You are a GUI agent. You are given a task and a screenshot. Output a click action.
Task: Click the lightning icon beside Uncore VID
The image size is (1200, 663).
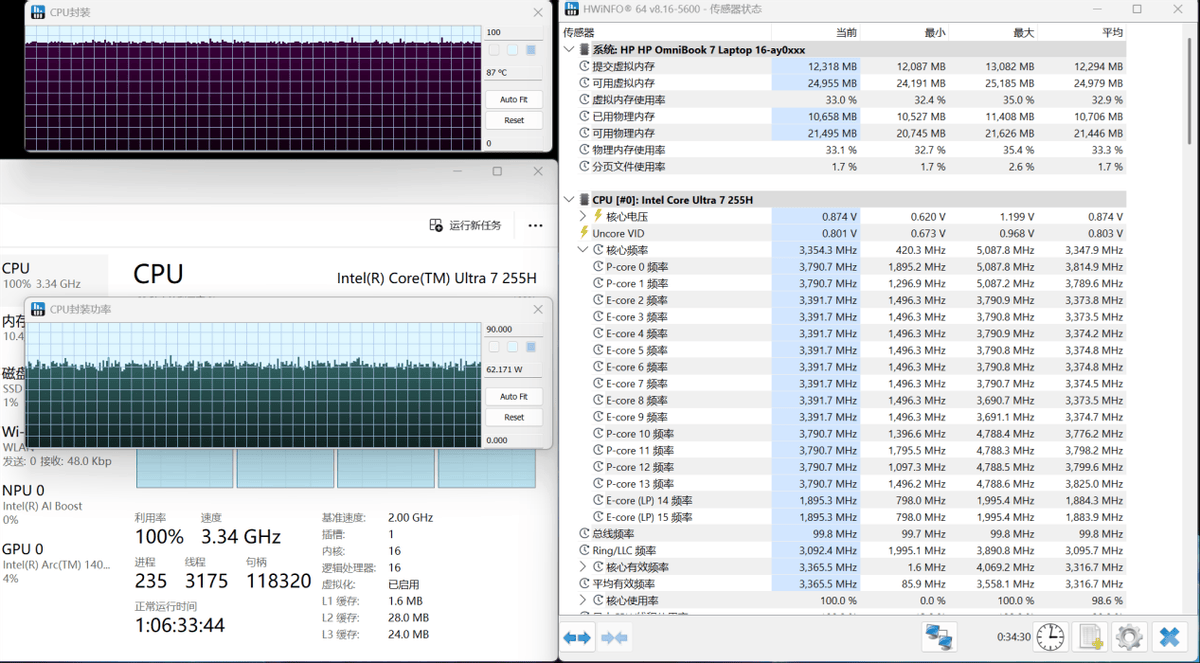click(x=584, y=233)
